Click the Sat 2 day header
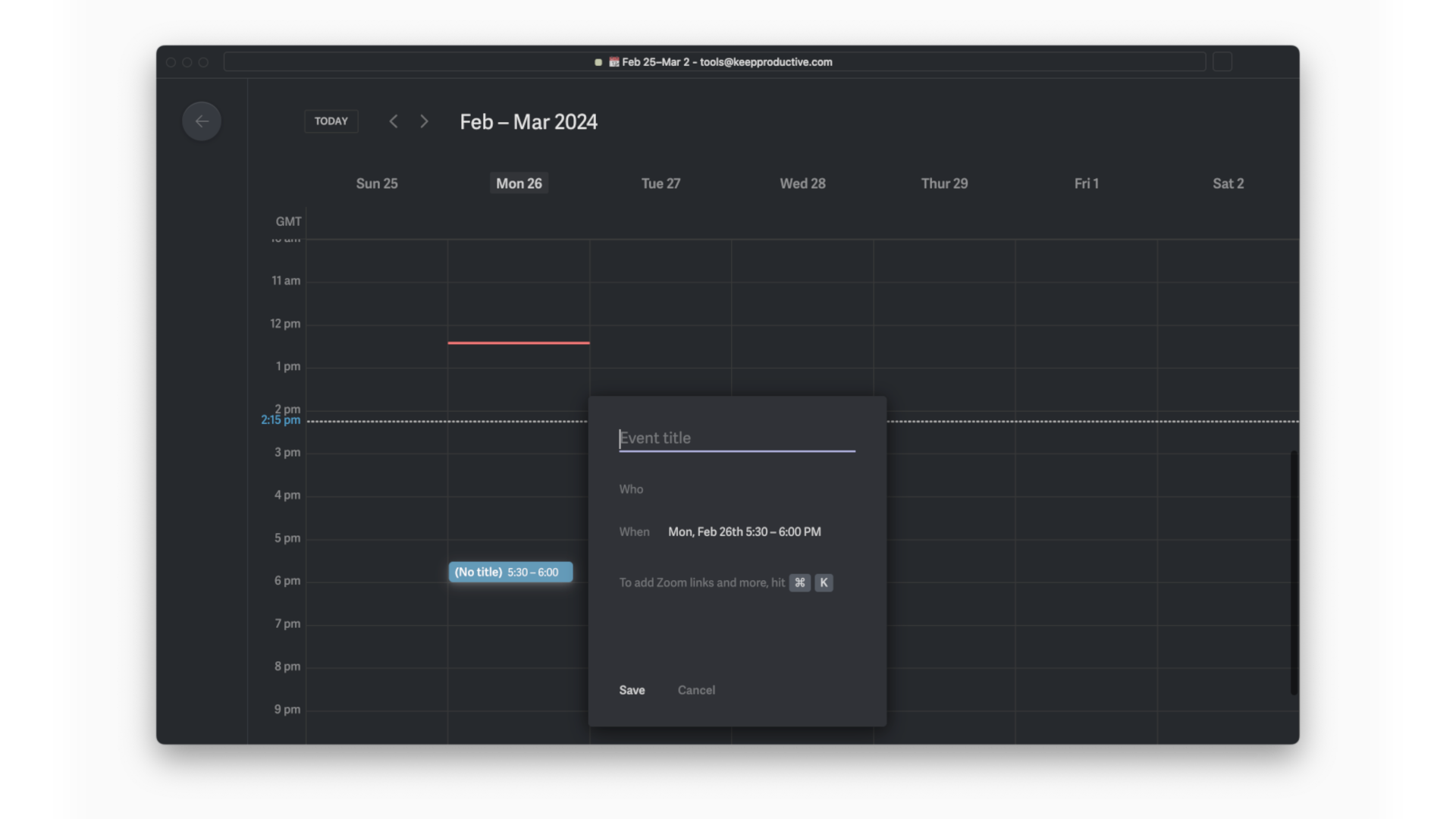Screen dimensions: 1456x819 [1228, 184]
